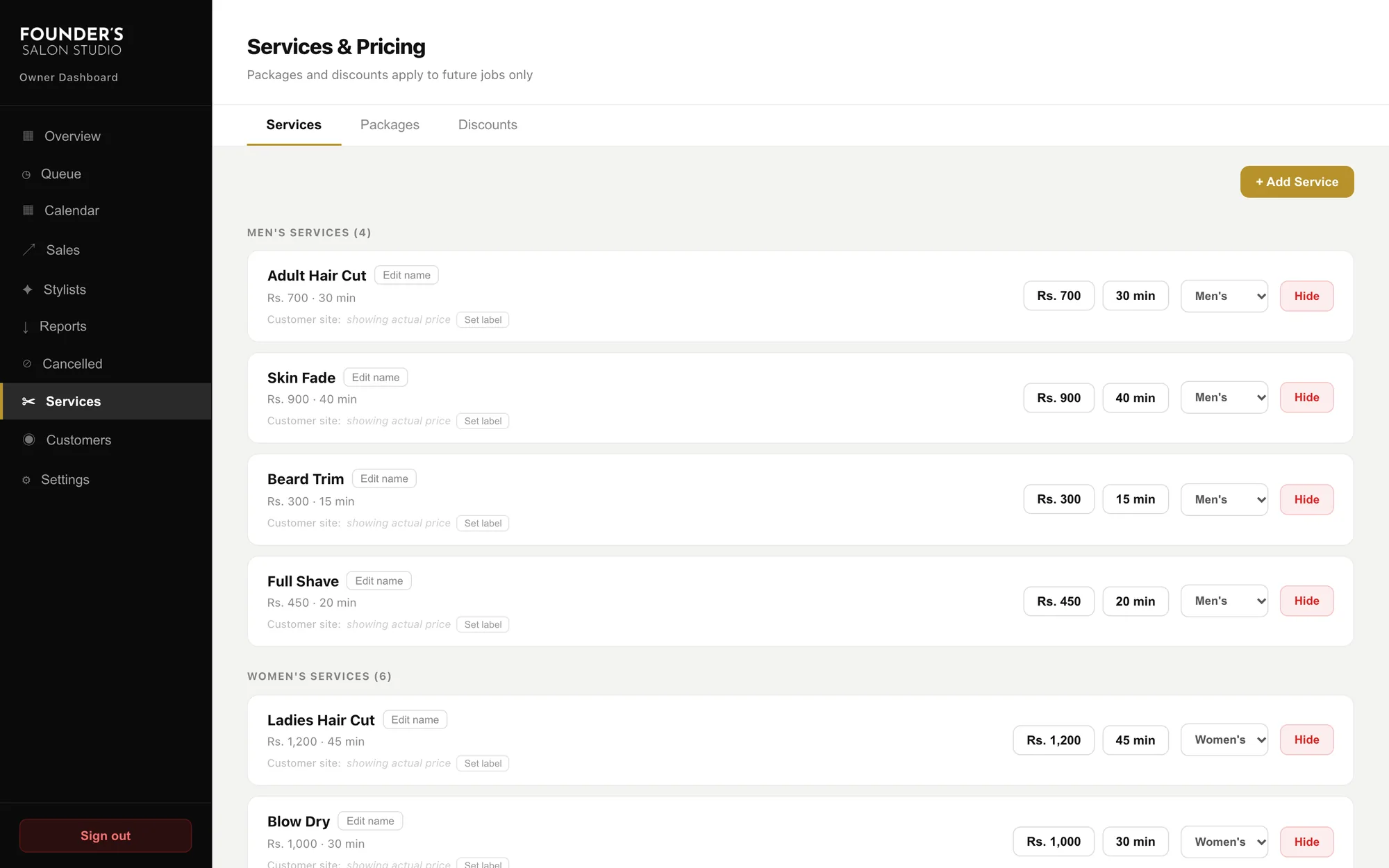Click the Customers circle icon
Viewport: 1389px width, 868px height.
click(x=28, y=440)
